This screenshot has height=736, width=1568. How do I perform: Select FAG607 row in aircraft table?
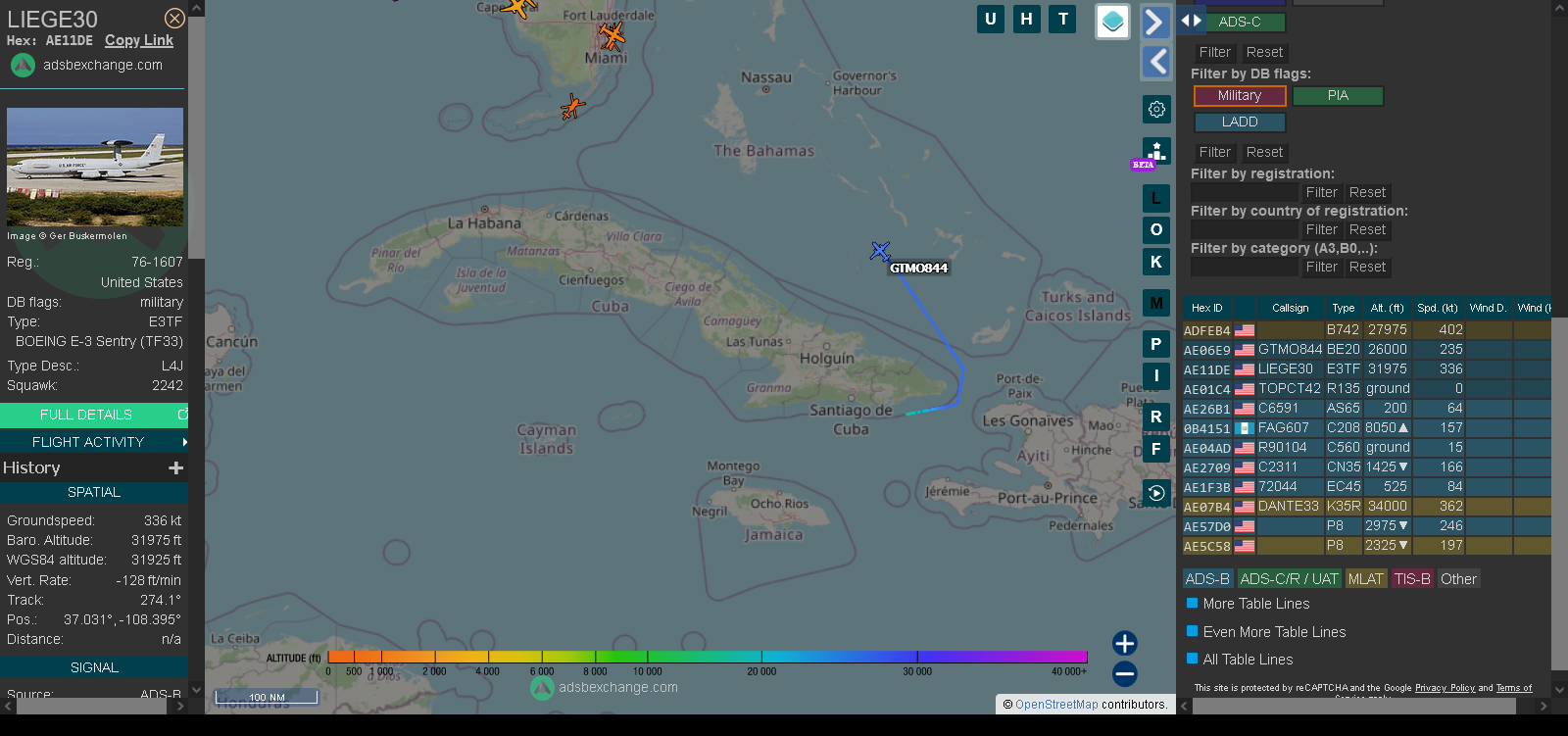tap(1367, 428)
